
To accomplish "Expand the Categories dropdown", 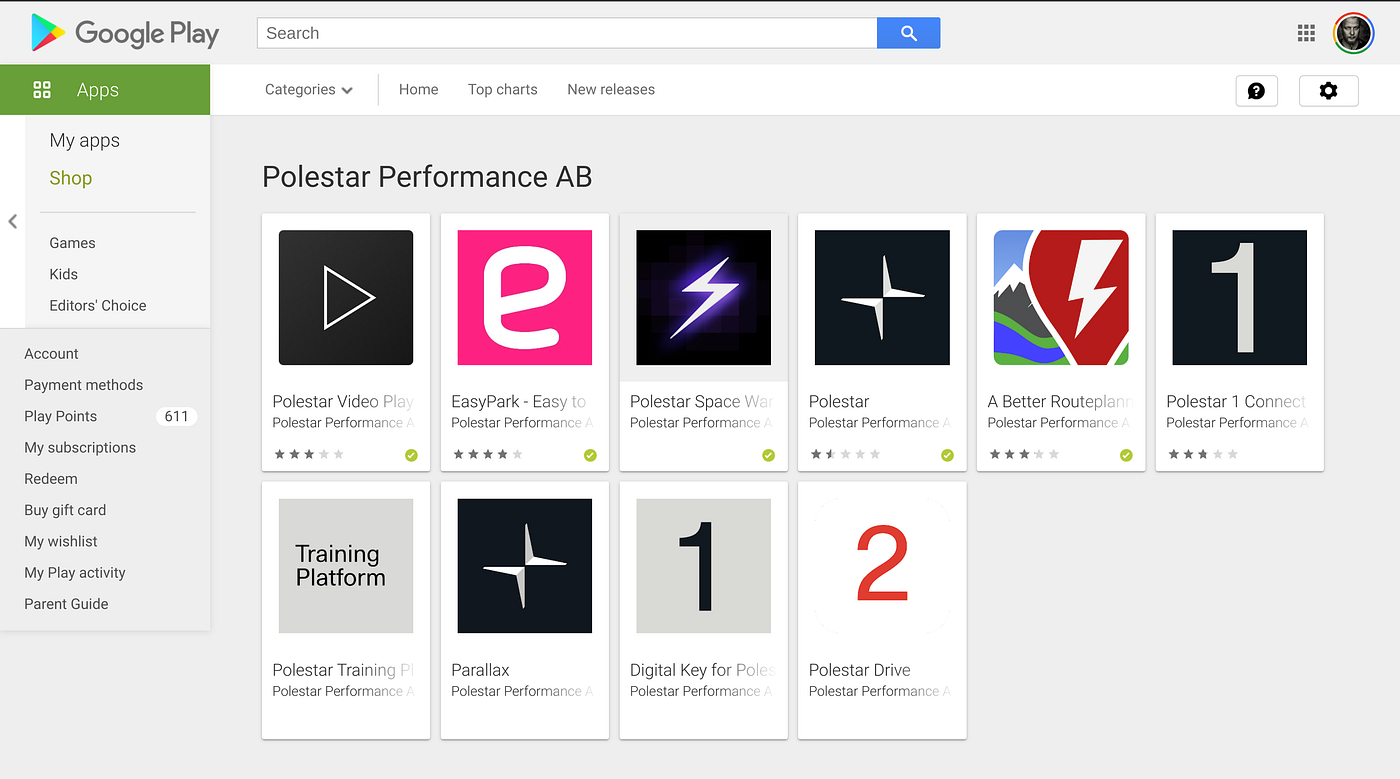I will click(309, 90).
